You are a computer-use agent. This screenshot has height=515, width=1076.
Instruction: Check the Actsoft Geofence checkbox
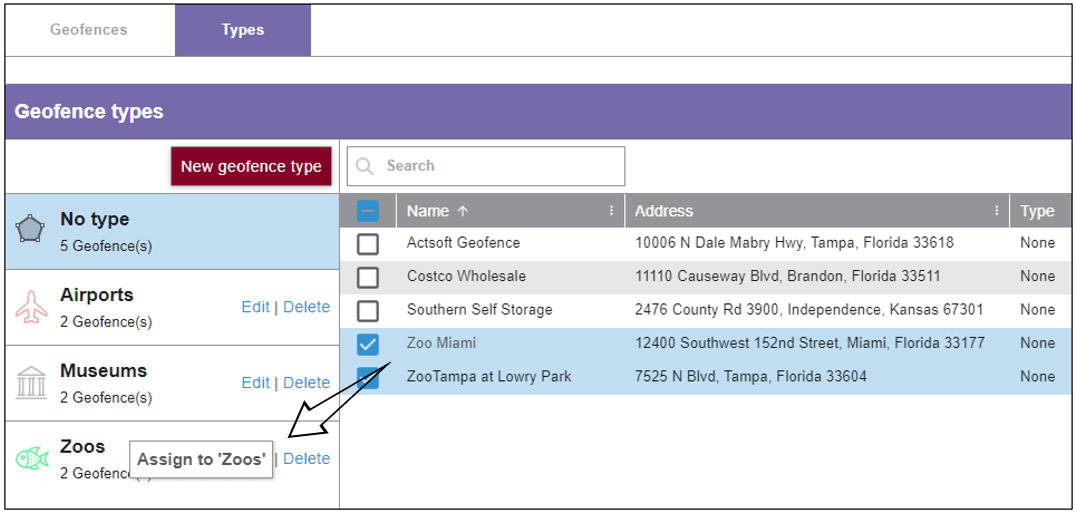click(x=368, y=243)
